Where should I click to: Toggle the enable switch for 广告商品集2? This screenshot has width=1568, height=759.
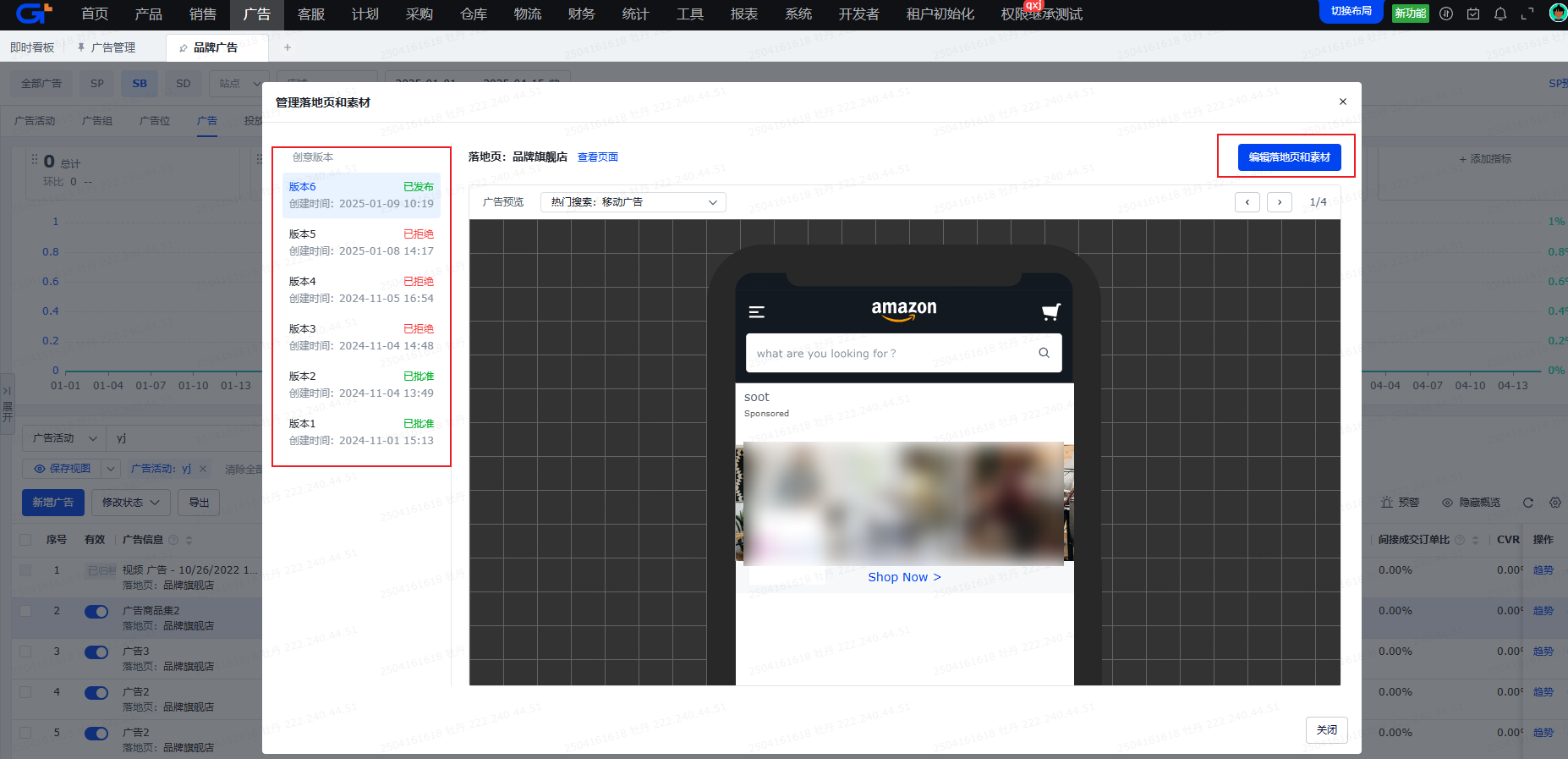point(96,612)
